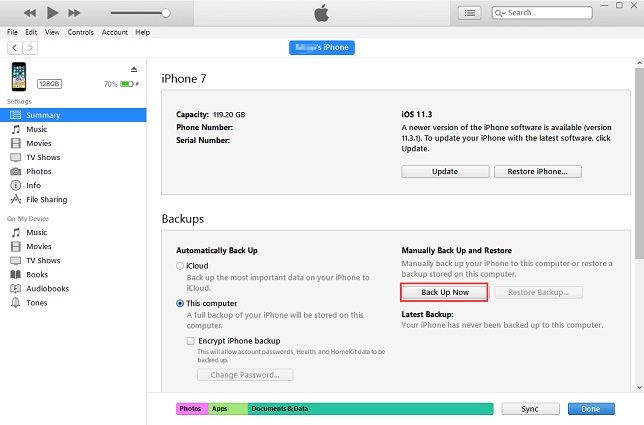Click the Restore Backup button
644x425 pixels.
coord(538,292)
